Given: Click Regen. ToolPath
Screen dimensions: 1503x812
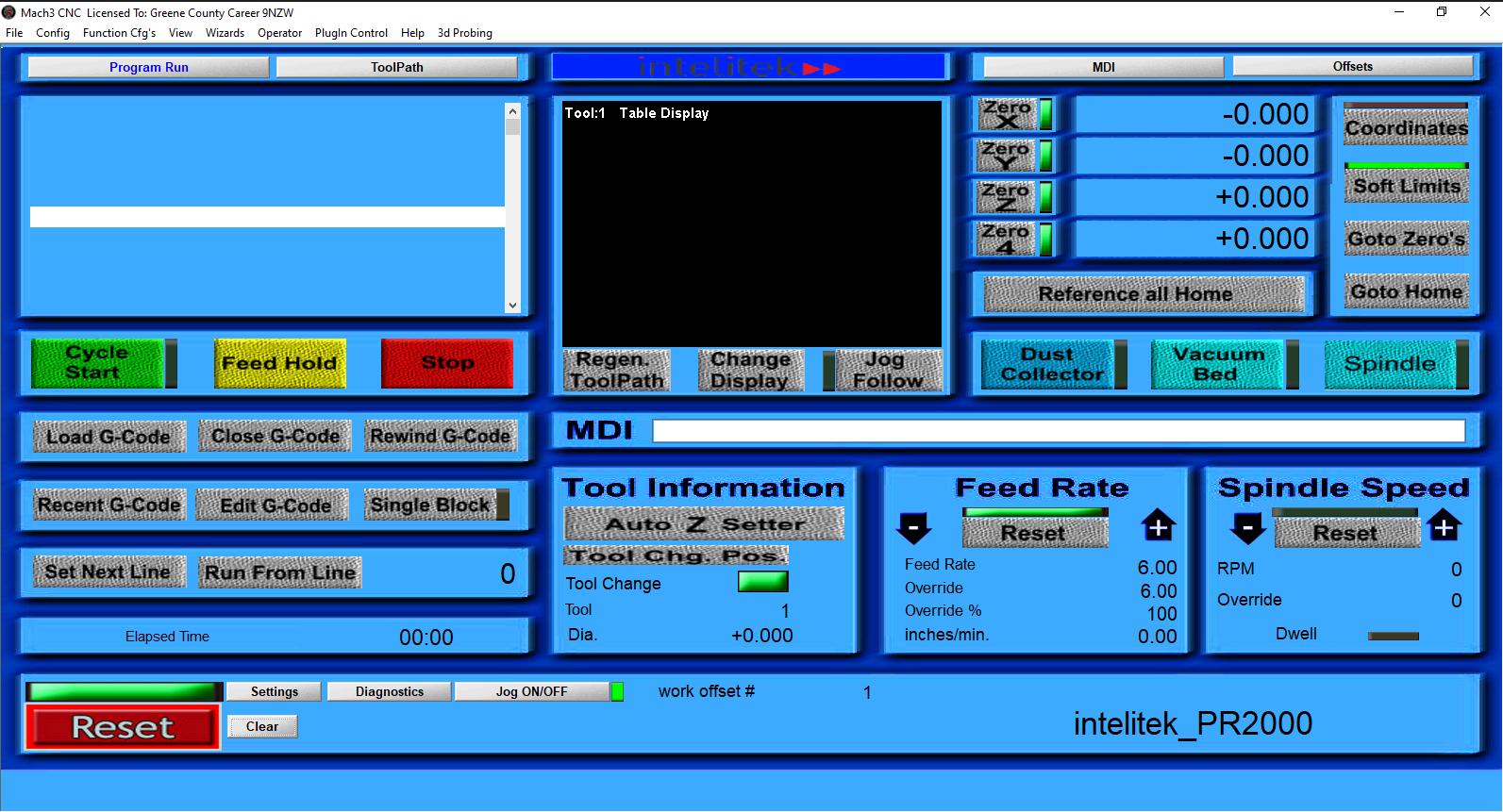Looking at the screenshot, I should click(x=617, y=370).
